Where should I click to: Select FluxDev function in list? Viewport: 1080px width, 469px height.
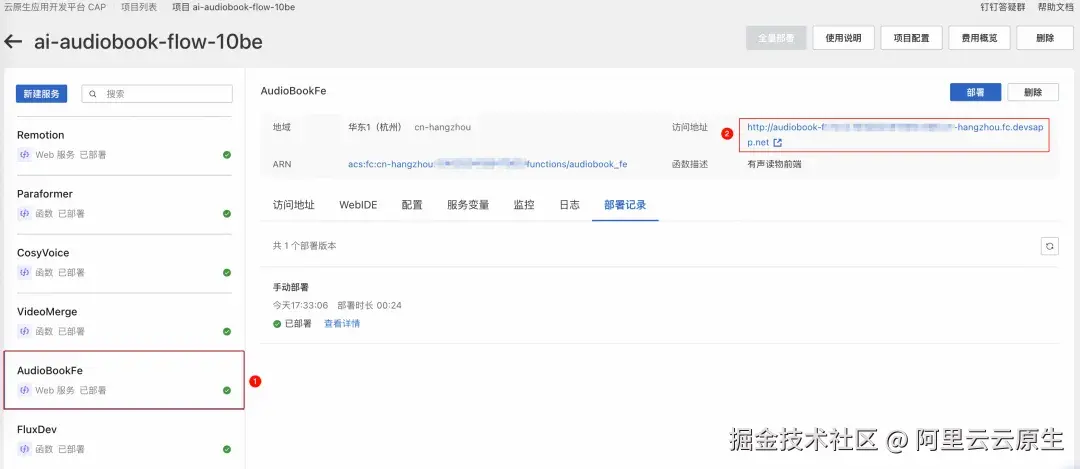coord(124,439)
